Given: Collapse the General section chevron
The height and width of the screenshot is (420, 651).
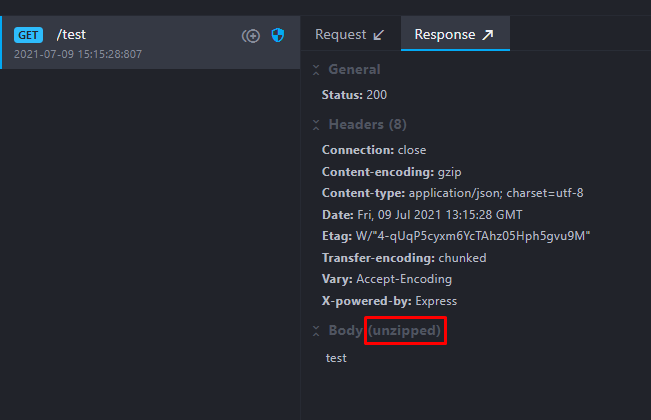Looking at the screenshot, I should point(316,70).
